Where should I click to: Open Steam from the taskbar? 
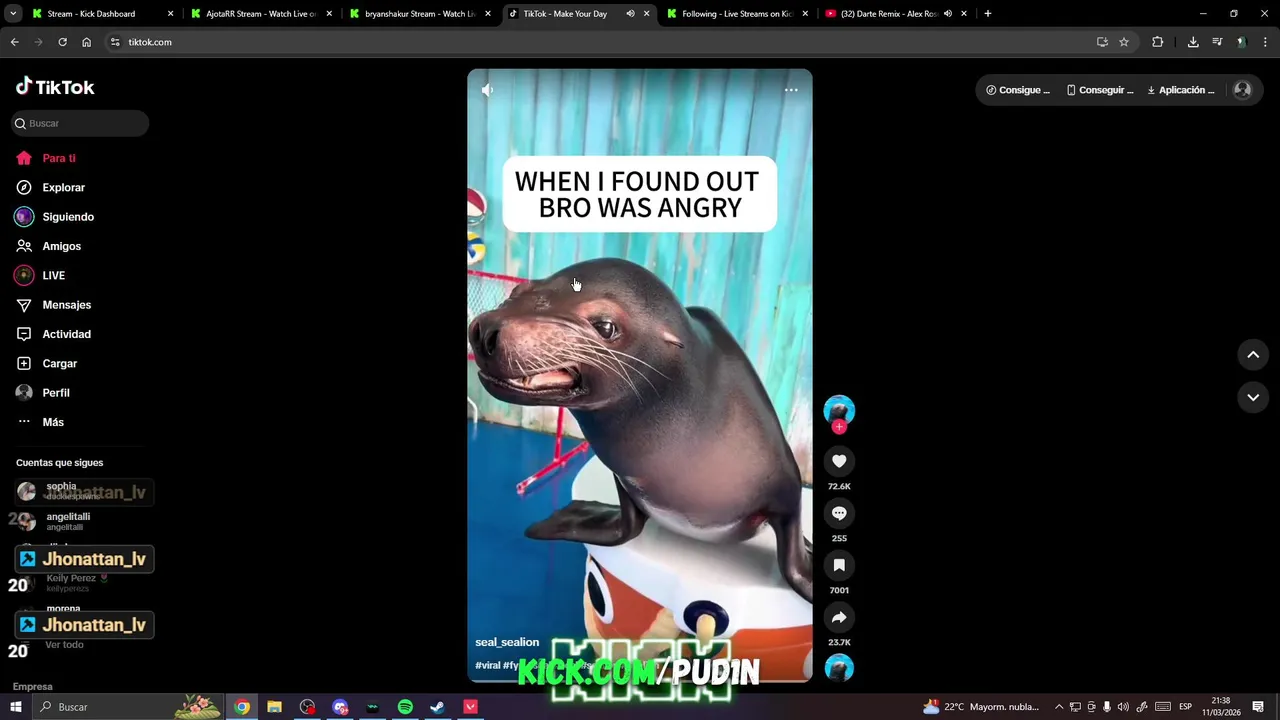(437, 707)
